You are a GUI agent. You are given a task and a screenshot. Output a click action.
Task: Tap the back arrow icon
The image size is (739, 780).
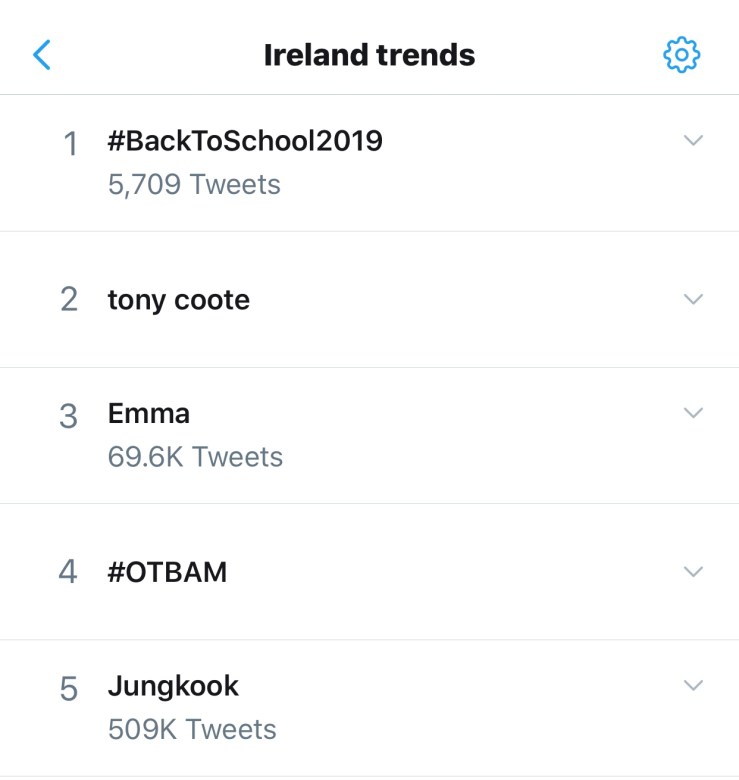[x=42, y=54]
